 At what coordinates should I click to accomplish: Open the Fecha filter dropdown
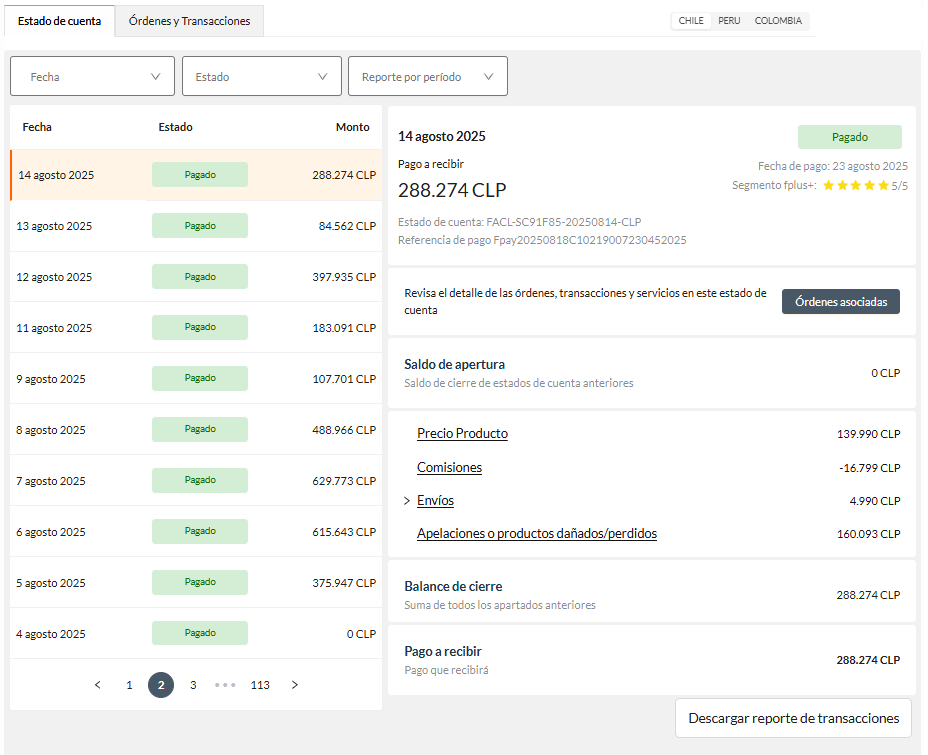coord(92,76)
